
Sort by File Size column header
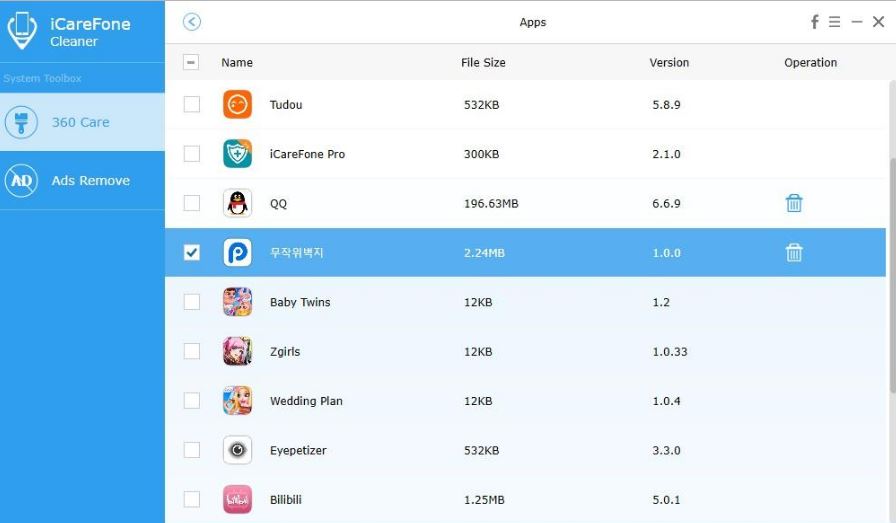[483, 62]
